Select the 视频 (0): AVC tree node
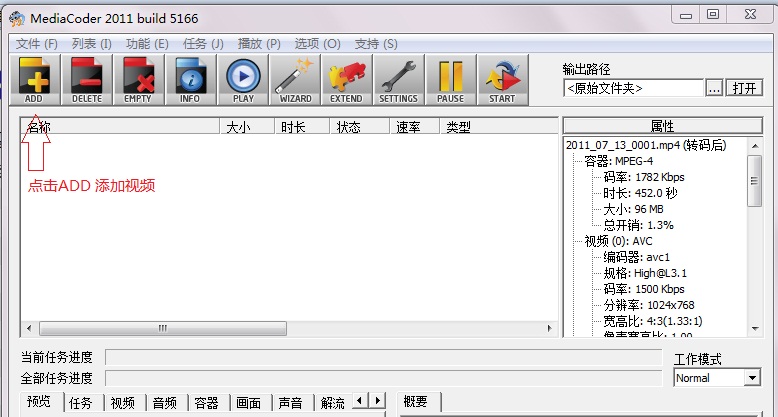This screenshot has width=778, height=417. [x=618, y=241]
